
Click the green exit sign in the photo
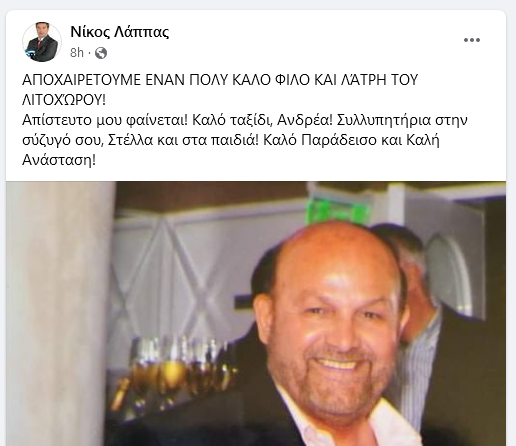[x=338, y=210]
